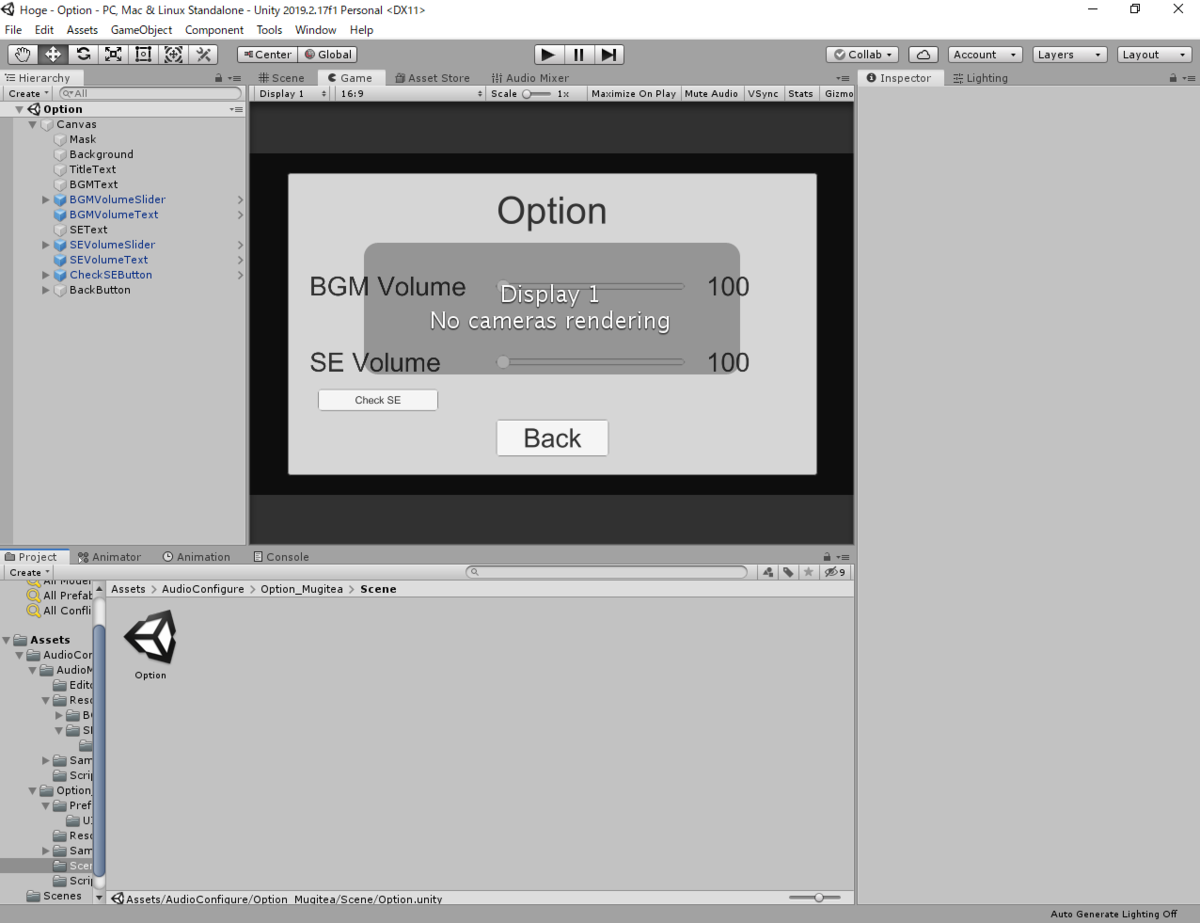1200x923 pixels.
Task: Click the Step frame button
Action: 610,54
